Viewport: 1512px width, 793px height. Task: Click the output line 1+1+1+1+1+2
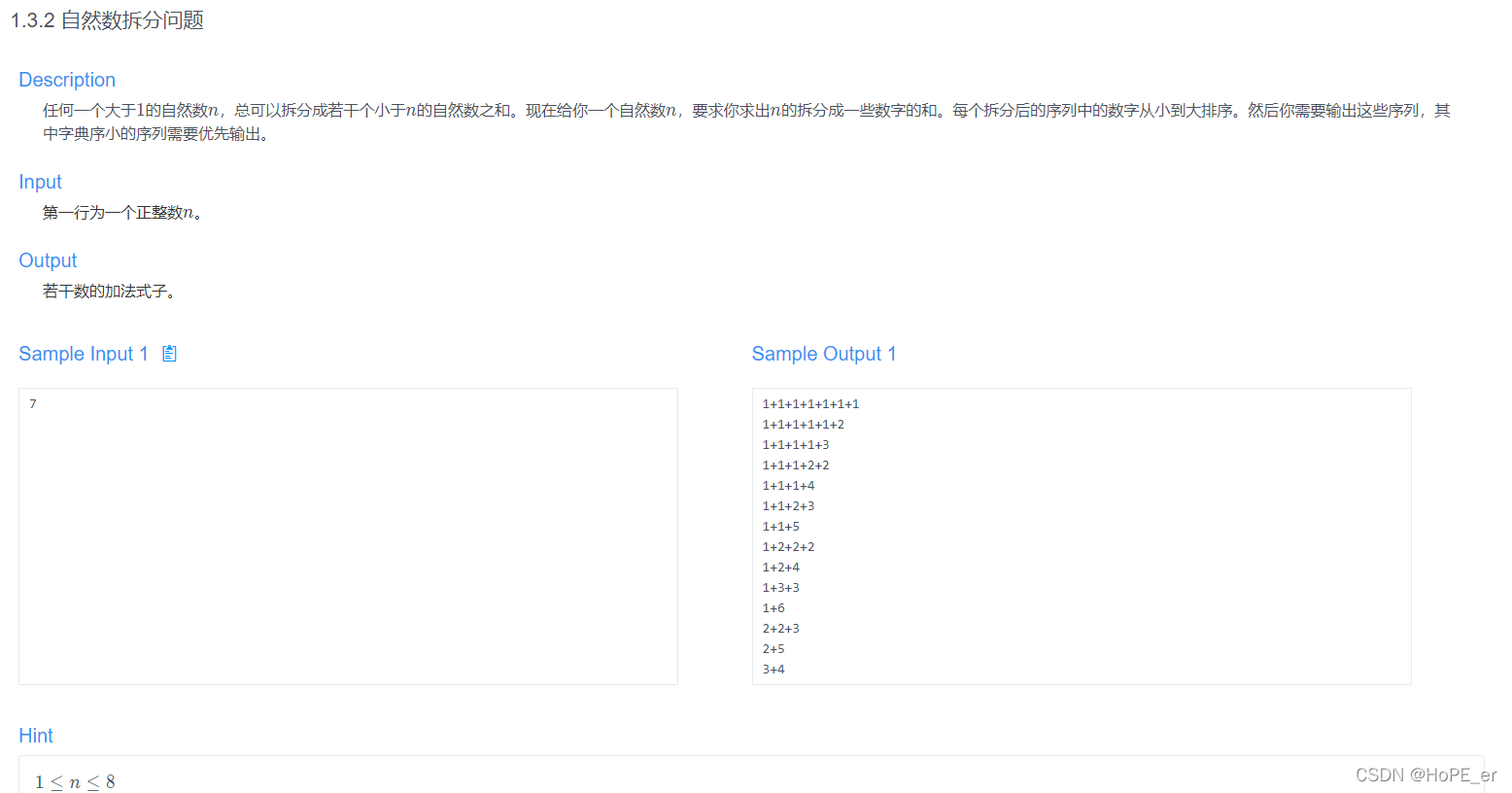(x=804, y=425)
